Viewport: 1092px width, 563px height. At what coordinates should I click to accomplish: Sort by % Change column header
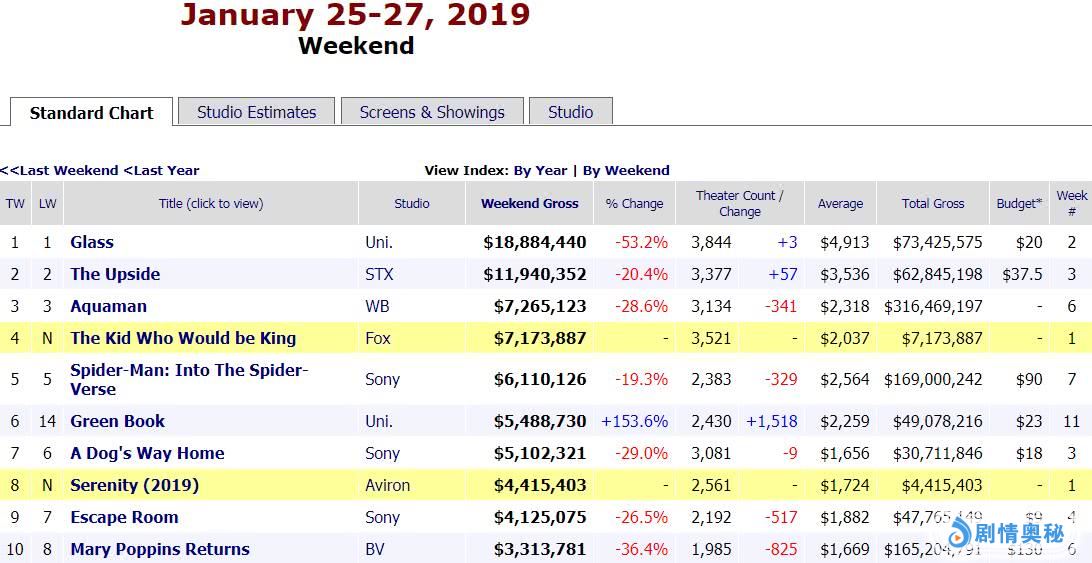pos(634,203)
